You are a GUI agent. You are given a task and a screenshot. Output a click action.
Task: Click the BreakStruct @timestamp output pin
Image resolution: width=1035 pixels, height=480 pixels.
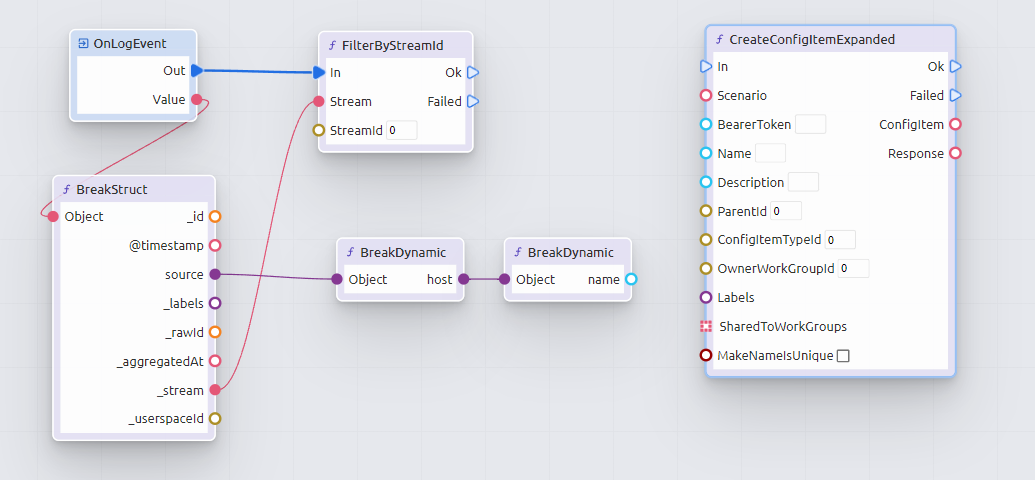[x=215, y=245]
